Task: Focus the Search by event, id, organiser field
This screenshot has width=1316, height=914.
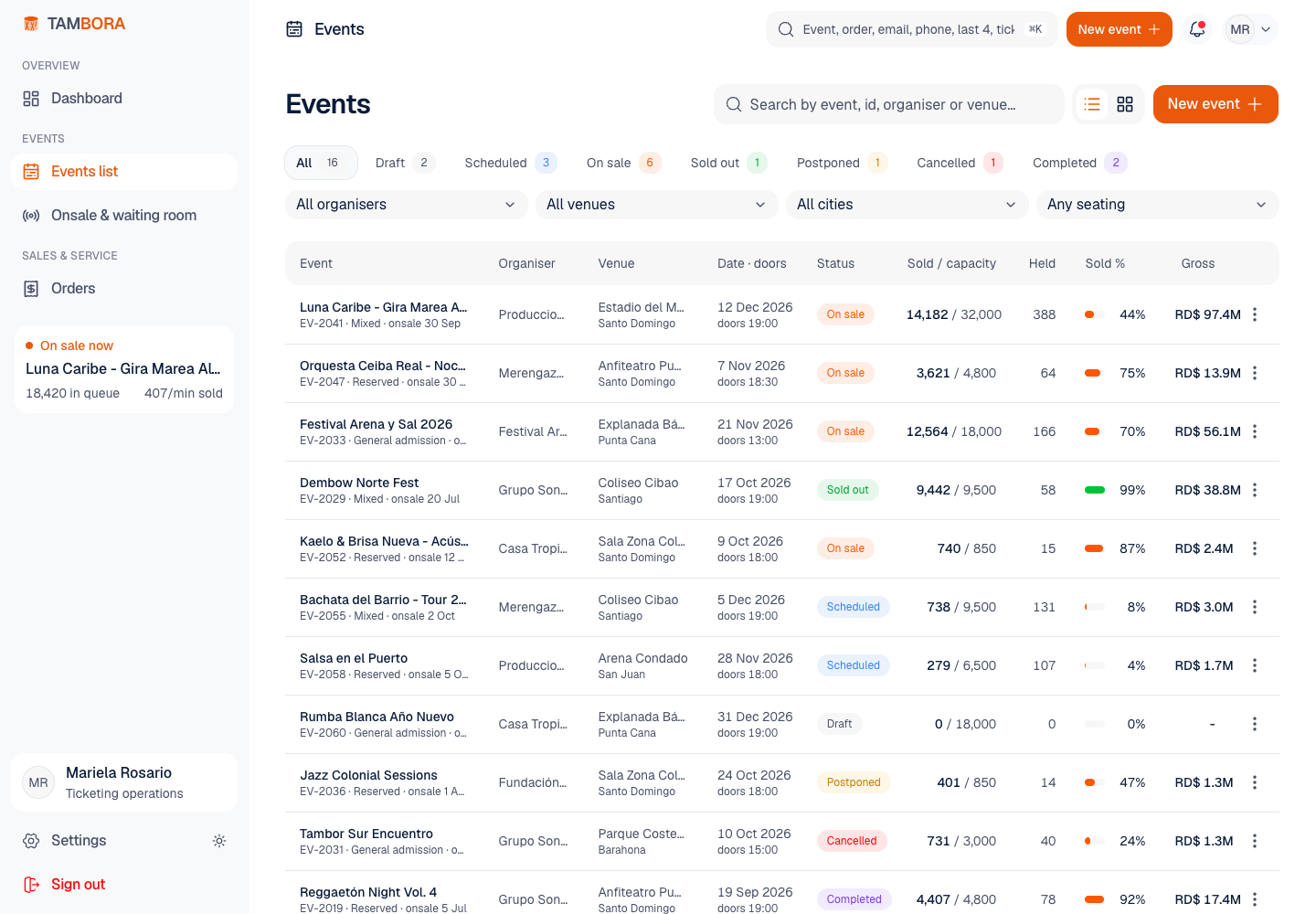Action: (889, 104)
